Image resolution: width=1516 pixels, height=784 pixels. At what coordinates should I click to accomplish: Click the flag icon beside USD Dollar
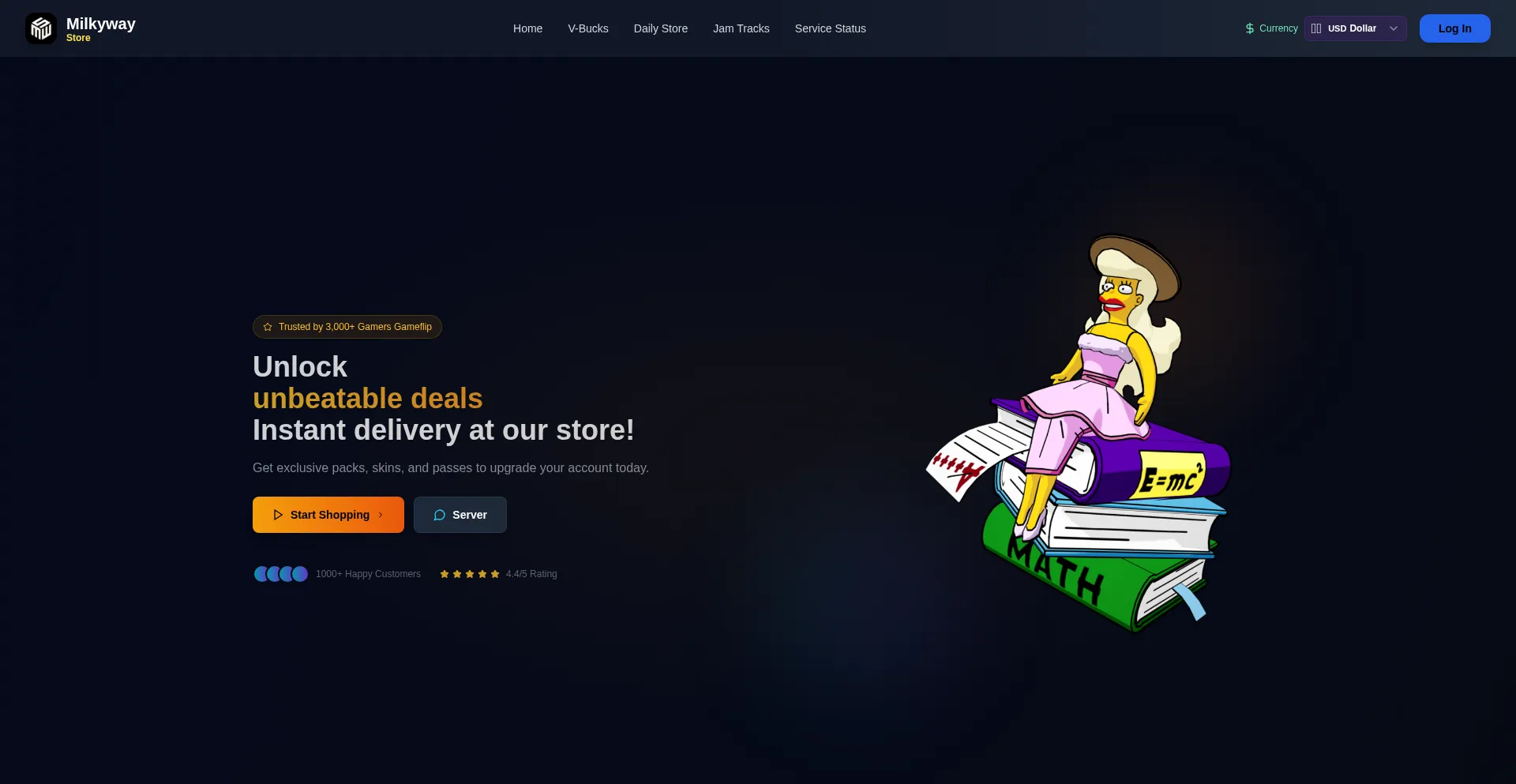[x=1316, y=28]
